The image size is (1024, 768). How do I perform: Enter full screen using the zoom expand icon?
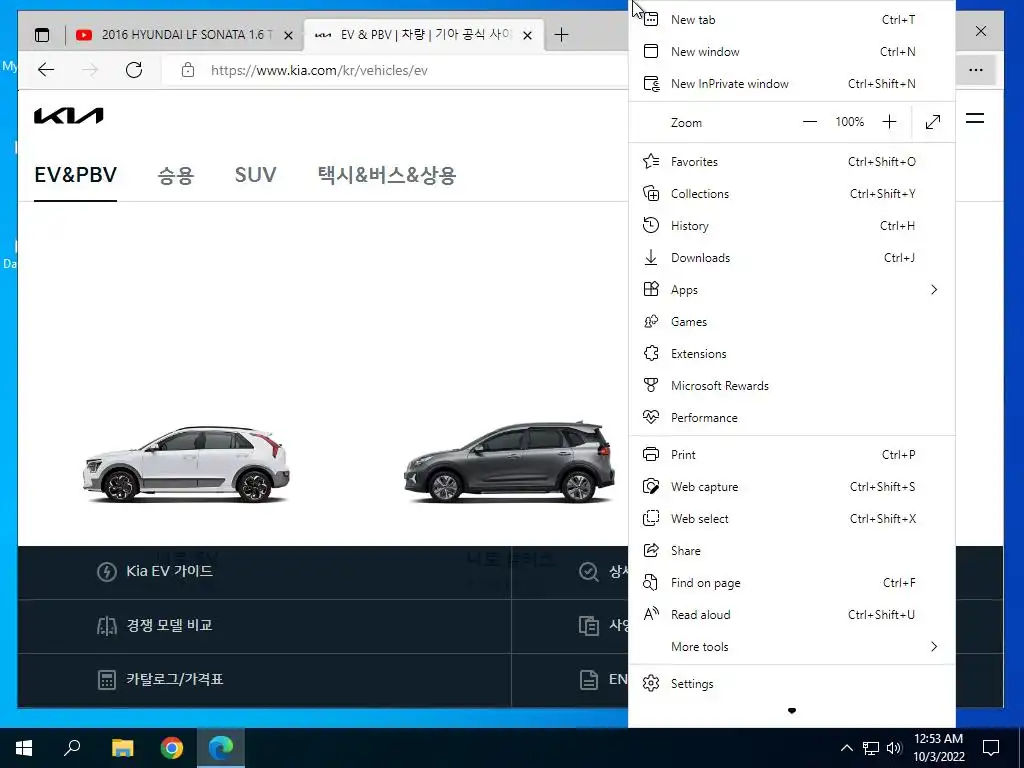pos(933,122)
